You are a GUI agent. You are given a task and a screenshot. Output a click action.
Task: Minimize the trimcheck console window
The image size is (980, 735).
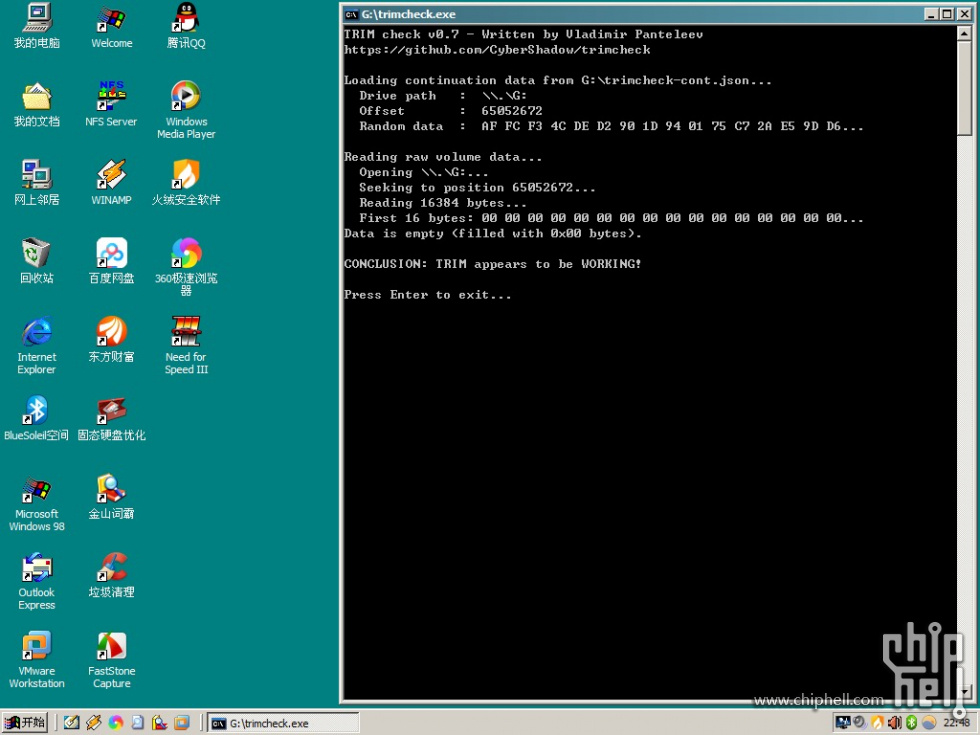[932, 14]
